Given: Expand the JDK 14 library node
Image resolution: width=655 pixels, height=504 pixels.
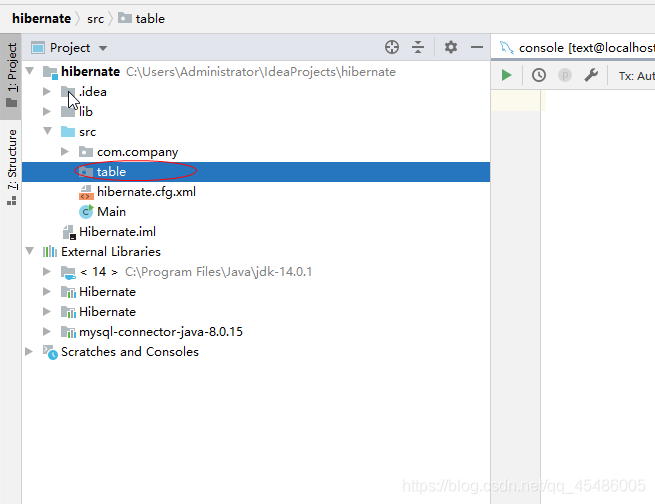Looking at the screenshot, I should coord(47,271).
